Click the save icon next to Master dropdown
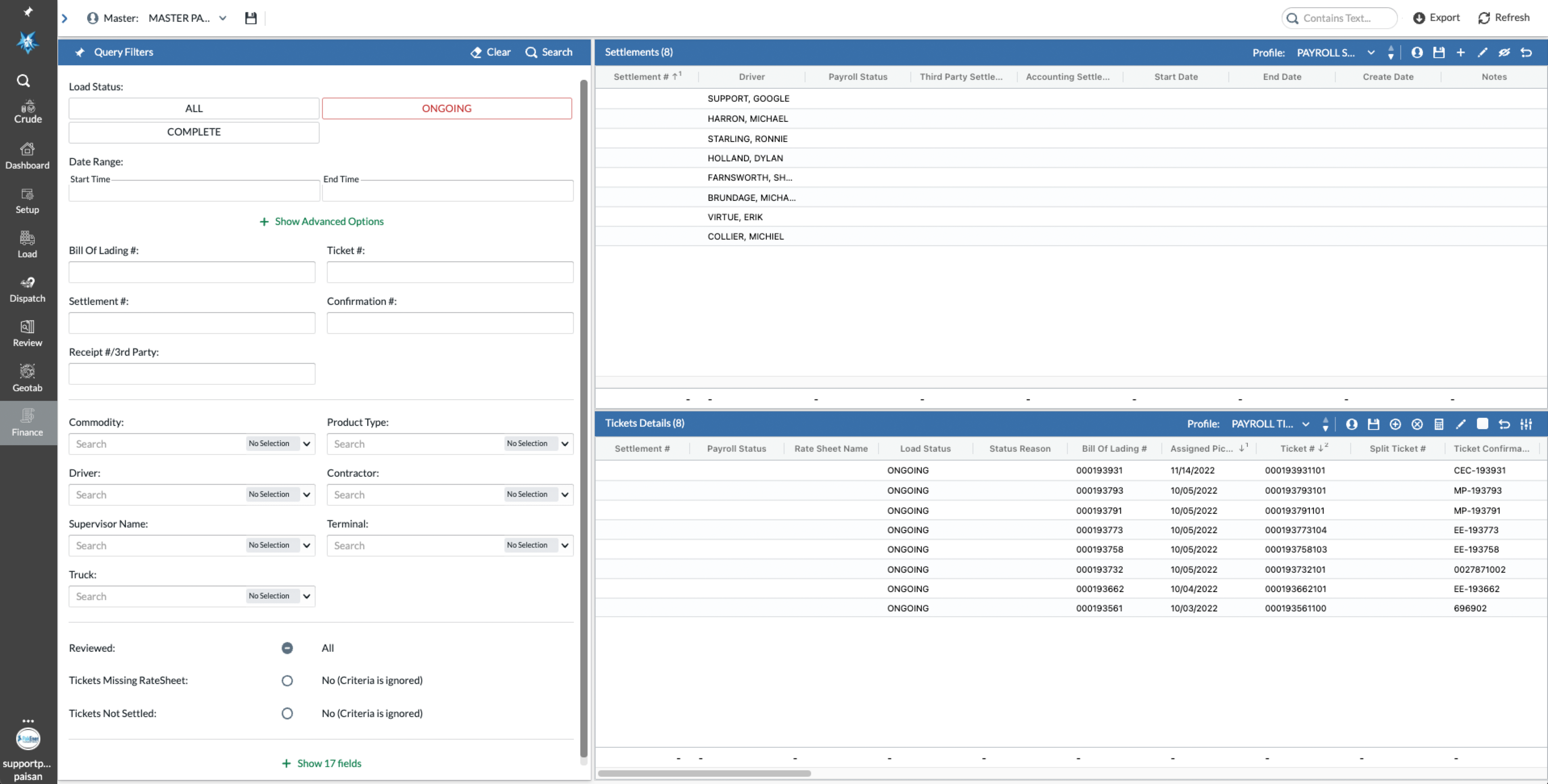Image resolution: width=1548 pixels, height=784 pixels. coord(251,18)
